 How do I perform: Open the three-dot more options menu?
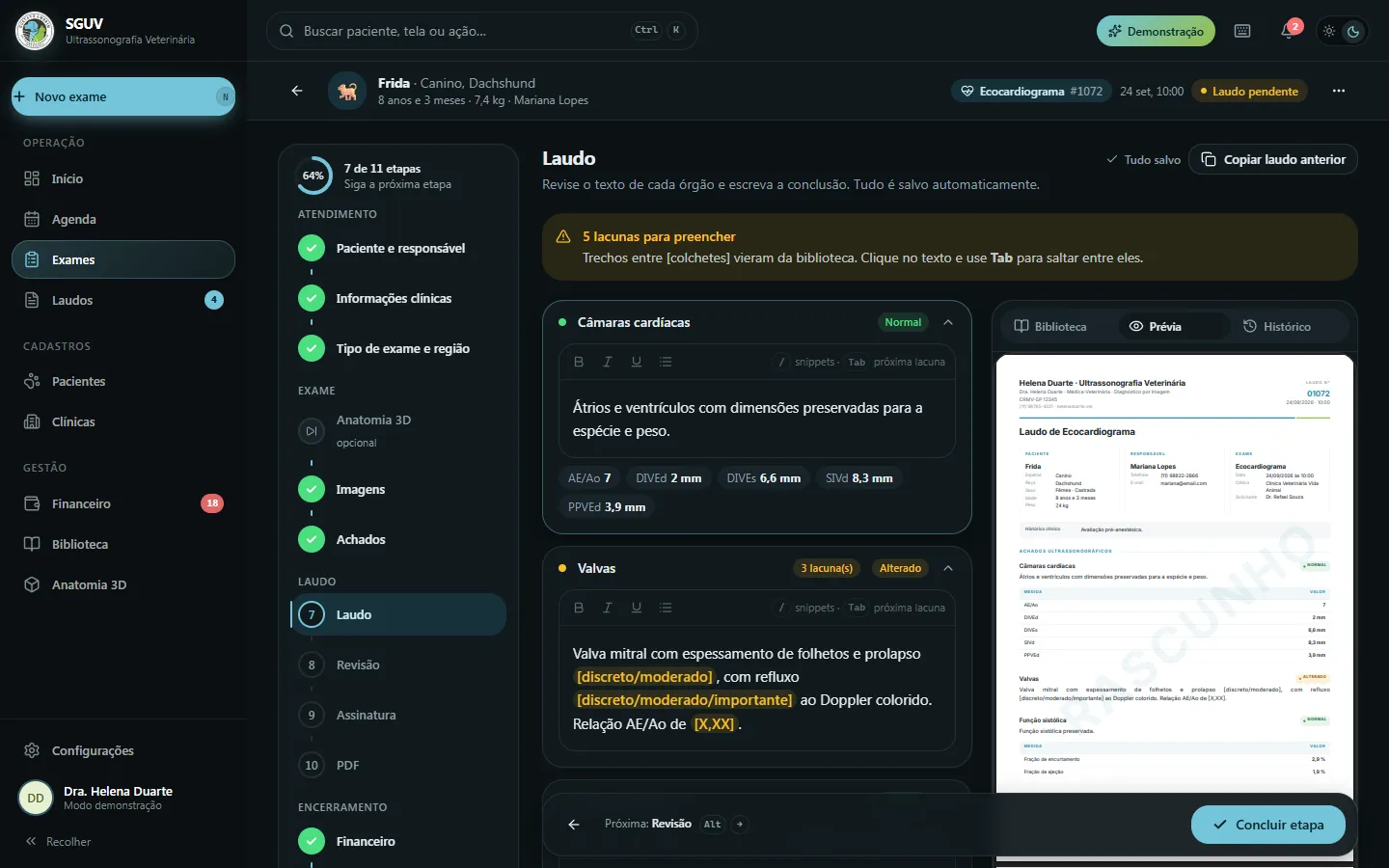pos(1339,91)
